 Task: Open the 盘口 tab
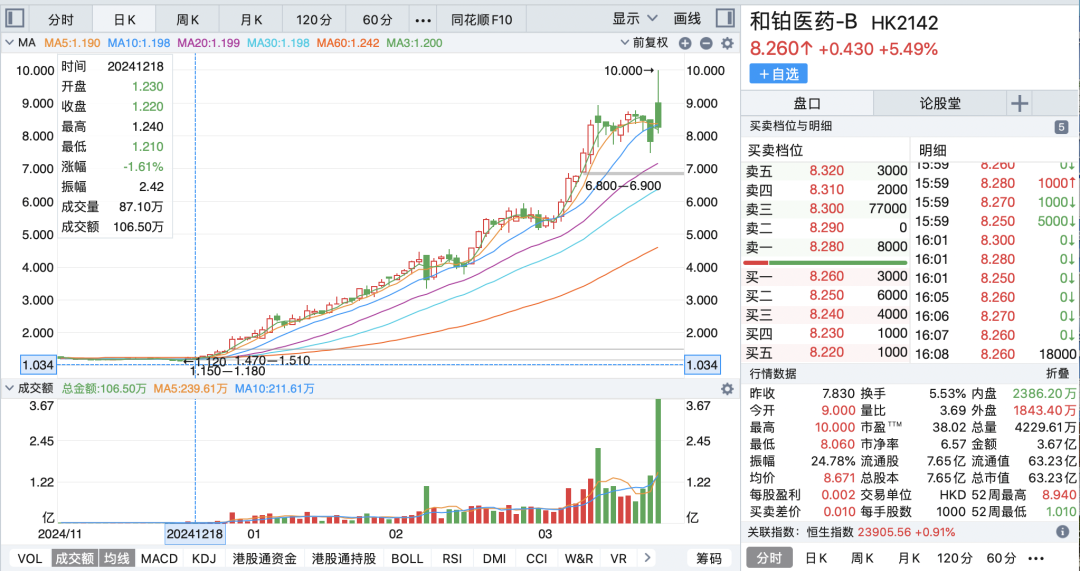(807, 103)
